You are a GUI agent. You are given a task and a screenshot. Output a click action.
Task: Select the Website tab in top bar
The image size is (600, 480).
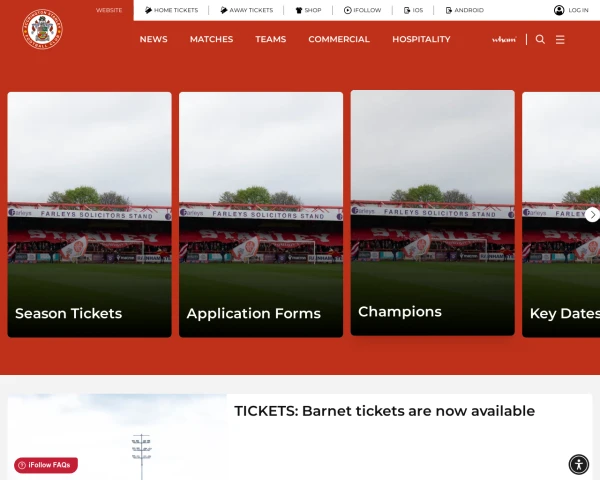click(109, 10)
